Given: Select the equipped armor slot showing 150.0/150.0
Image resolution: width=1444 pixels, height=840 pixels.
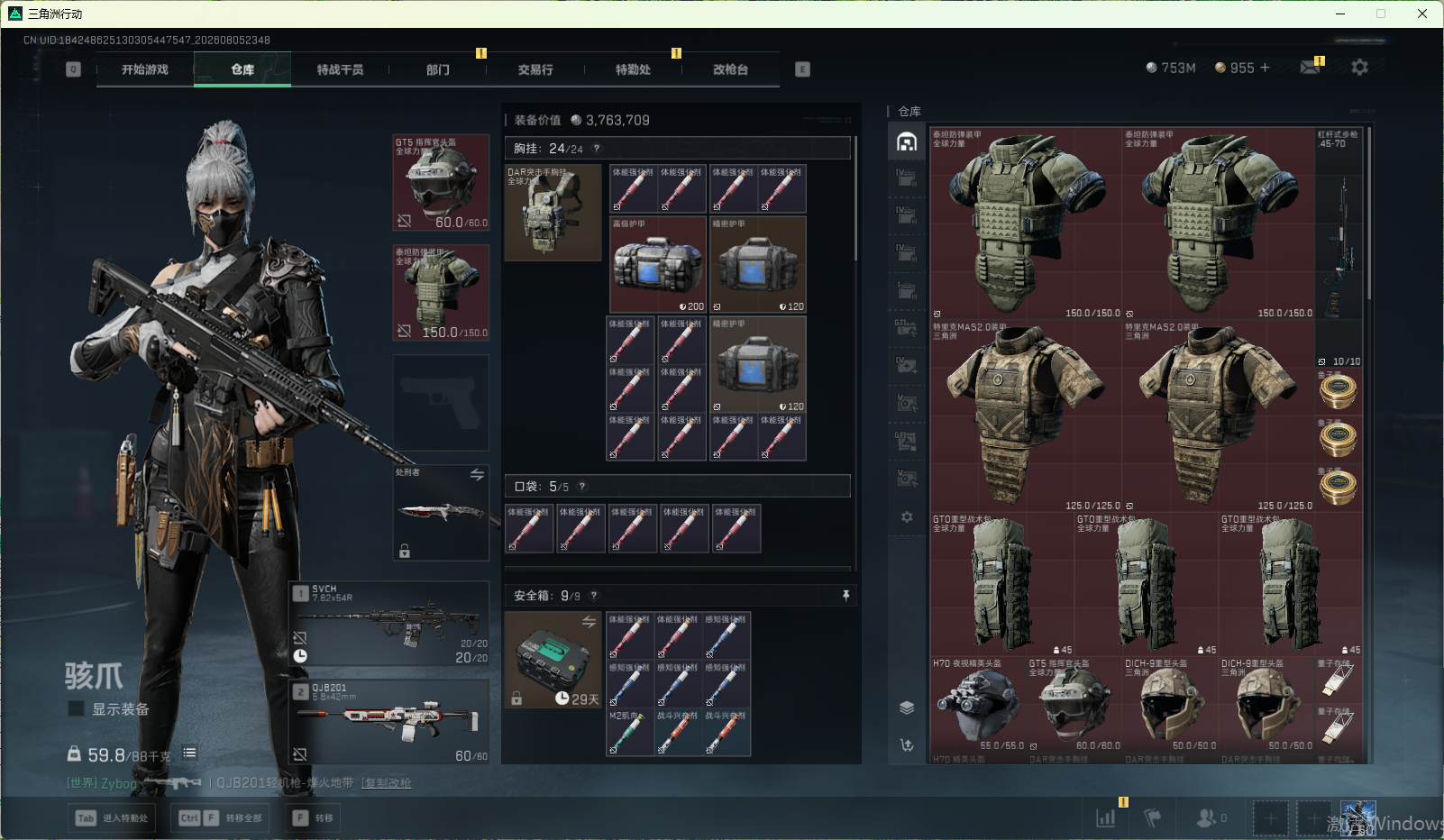Looking at the screenshot, I should (441, 293).
